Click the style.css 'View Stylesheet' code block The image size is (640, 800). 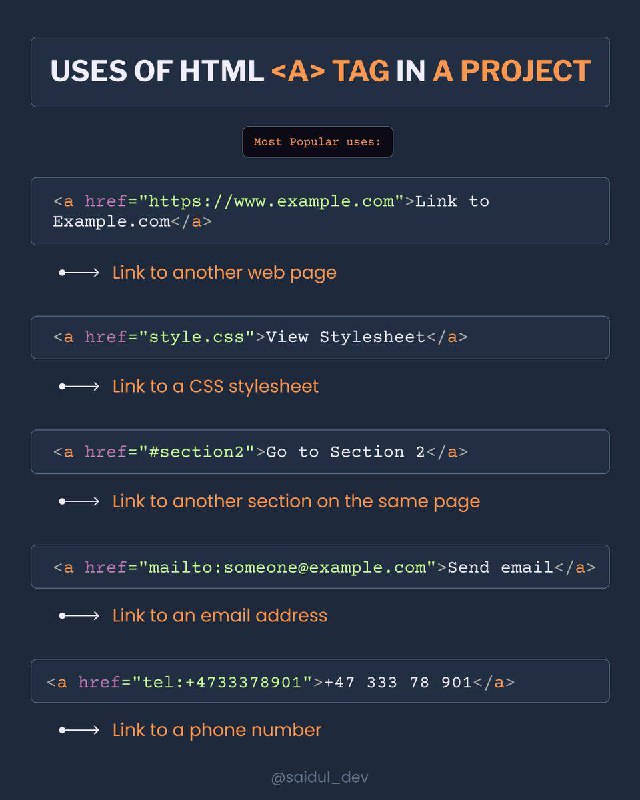(320, 337)
